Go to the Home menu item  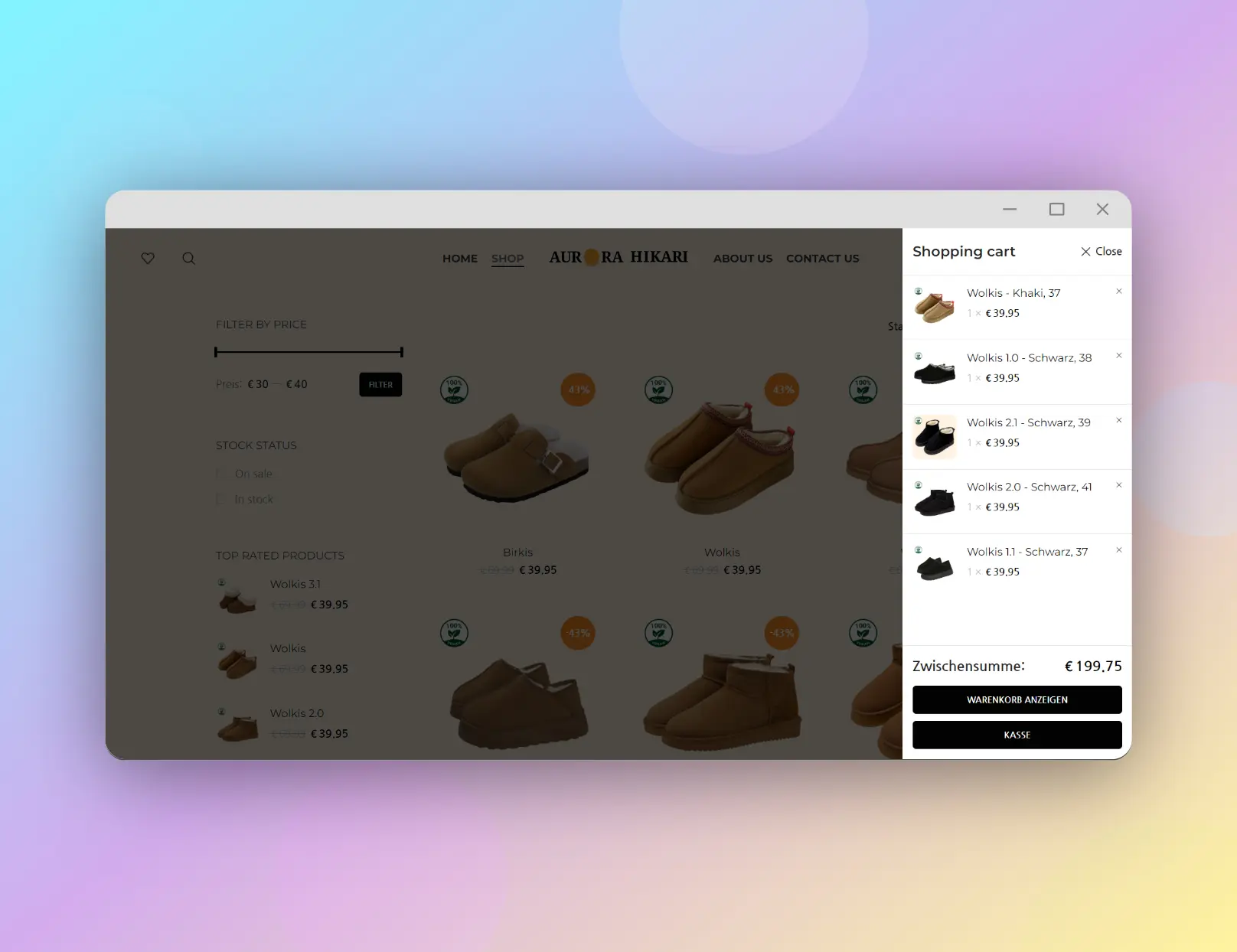coord(459,259)
